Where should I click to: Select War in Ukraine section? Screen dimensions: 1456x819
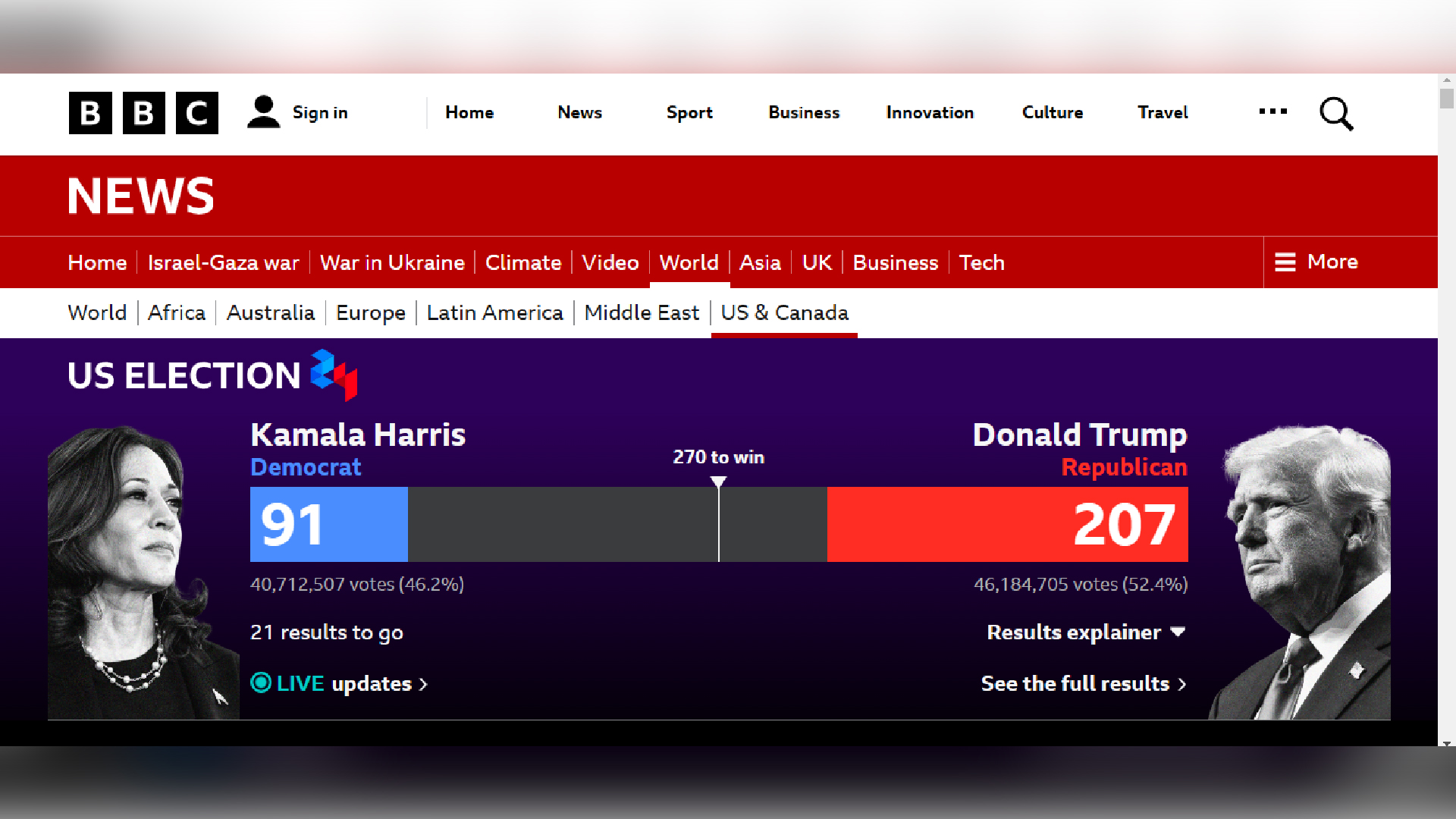392,262
